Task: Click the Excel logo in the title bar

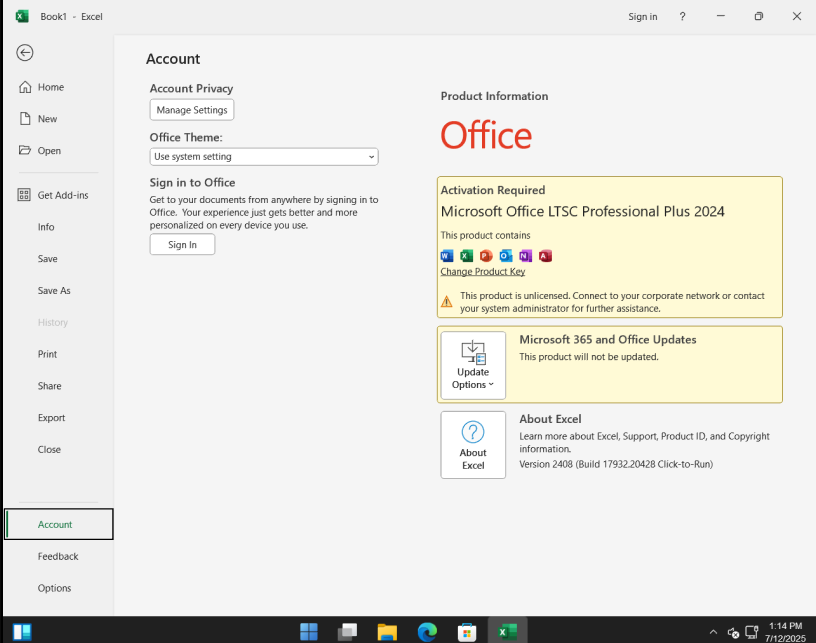Action: 22,16
